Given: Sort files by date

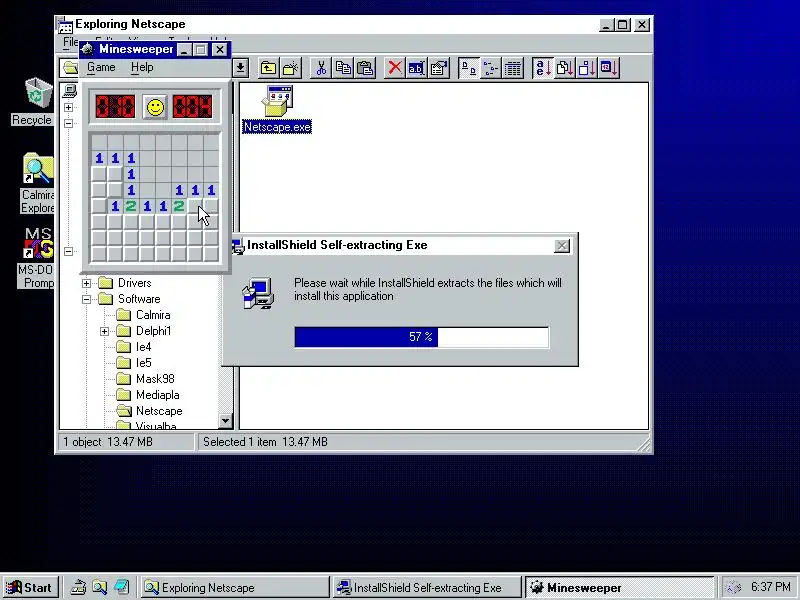Looking at the screenshot, I should click(x=609, y=68).
